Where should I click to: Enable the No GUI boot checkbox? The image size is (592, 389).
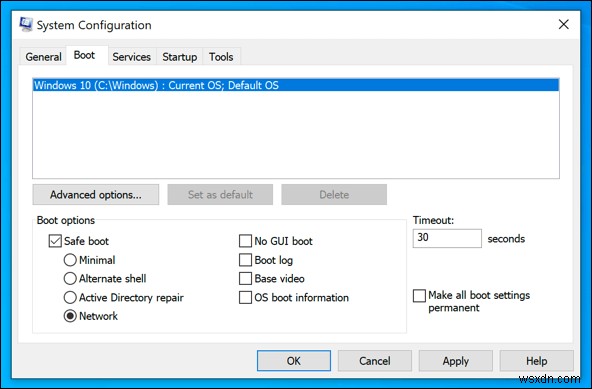click(245, 241)
